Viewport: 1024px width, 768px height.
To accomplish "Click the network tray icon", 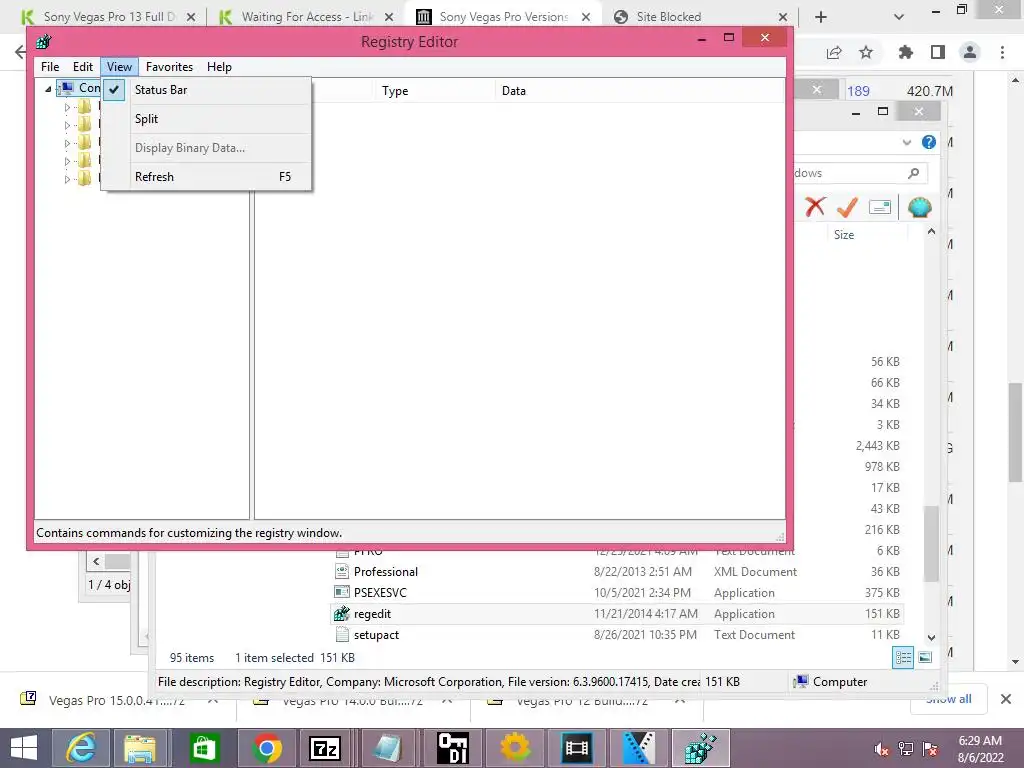I will point(906,749).
